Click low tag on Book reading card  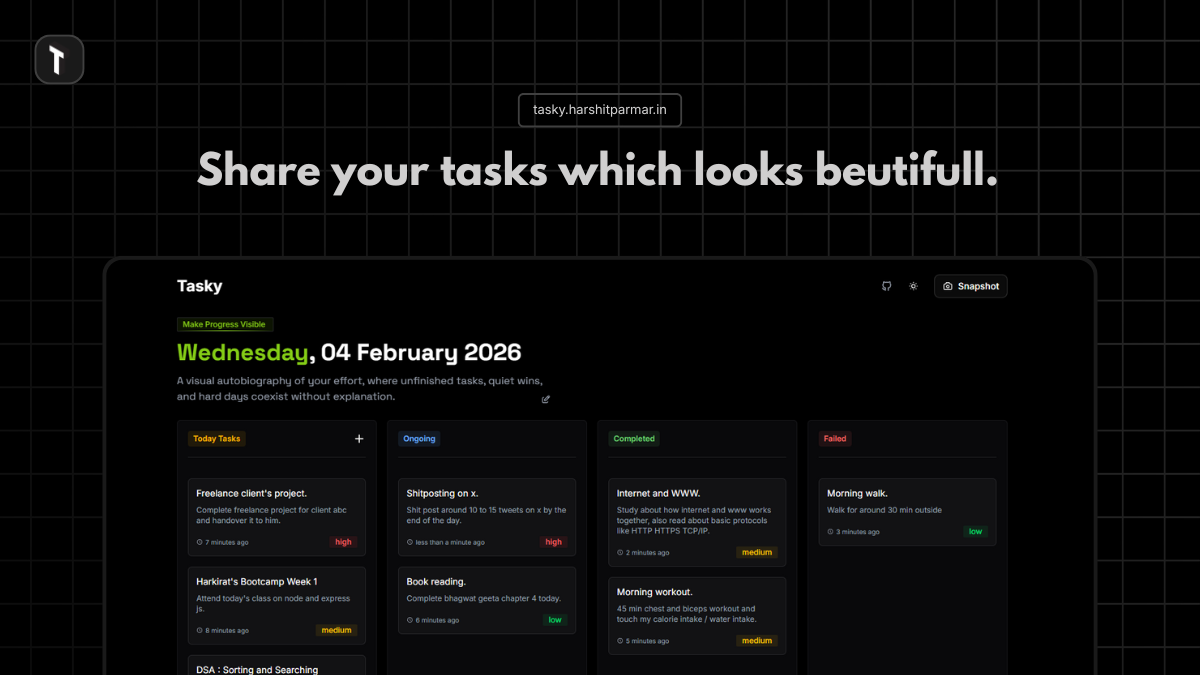click(555, 620)
